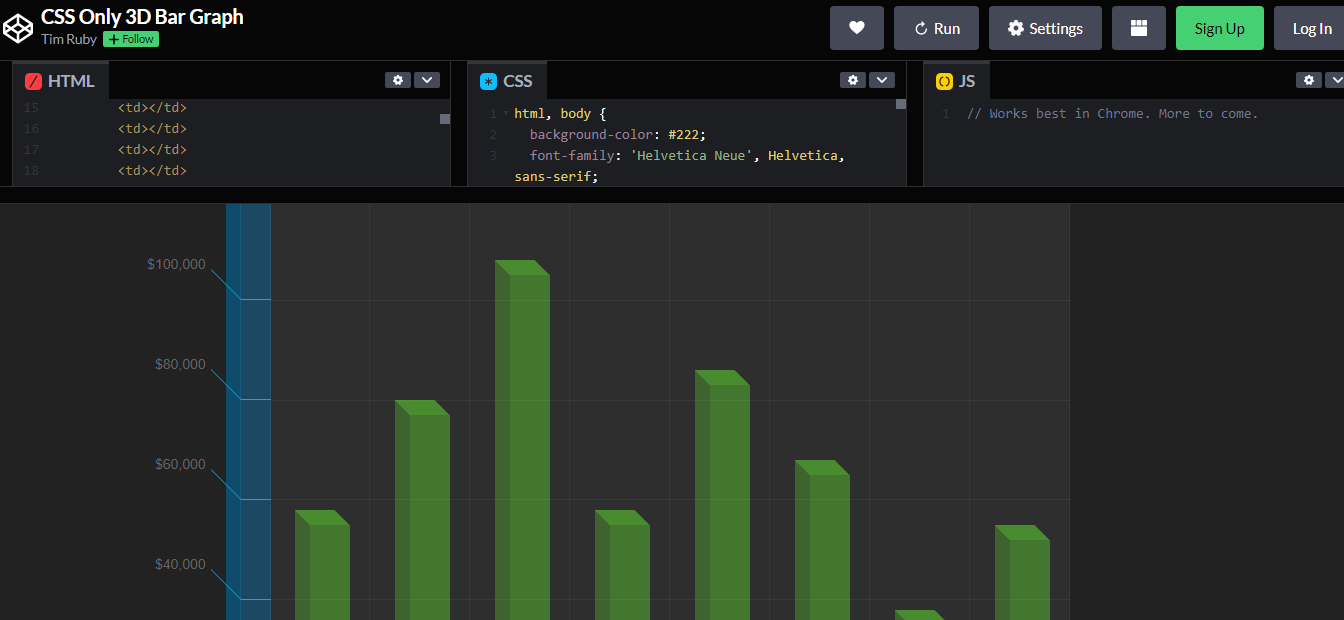Click HTML line 18 td code
The width and height of the screenshot is (1344, 620).
(152, 171)
